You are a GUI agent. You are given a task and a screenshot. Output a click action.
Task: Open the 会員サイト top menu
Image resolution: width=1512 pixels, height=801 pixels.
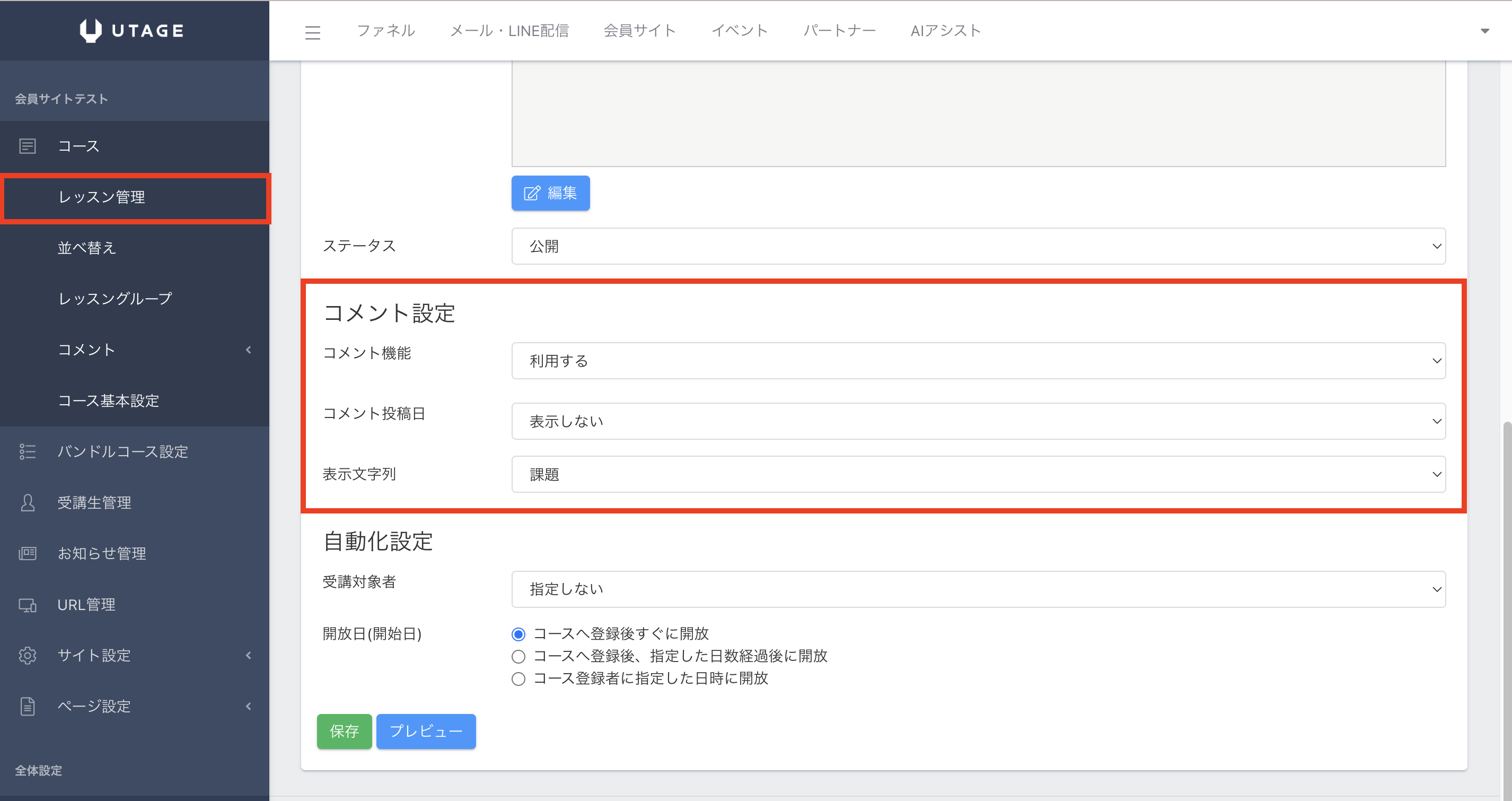pos(639,31)
